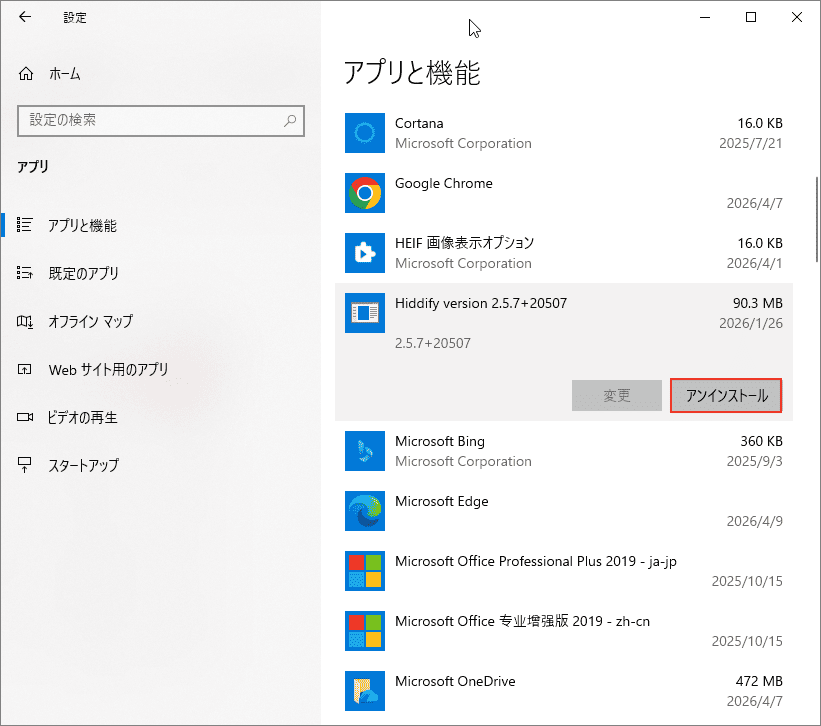Click the scrollbar on the right edge
The height and width of the screenshot is (726, 821).
pos(815,200)
